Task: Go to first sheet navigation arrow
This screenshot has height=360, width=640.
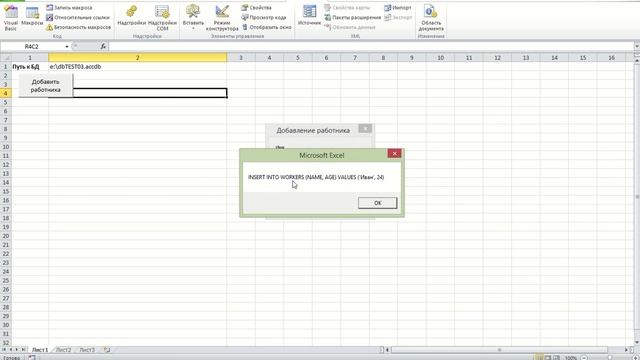Action: (x=4, y=350)
